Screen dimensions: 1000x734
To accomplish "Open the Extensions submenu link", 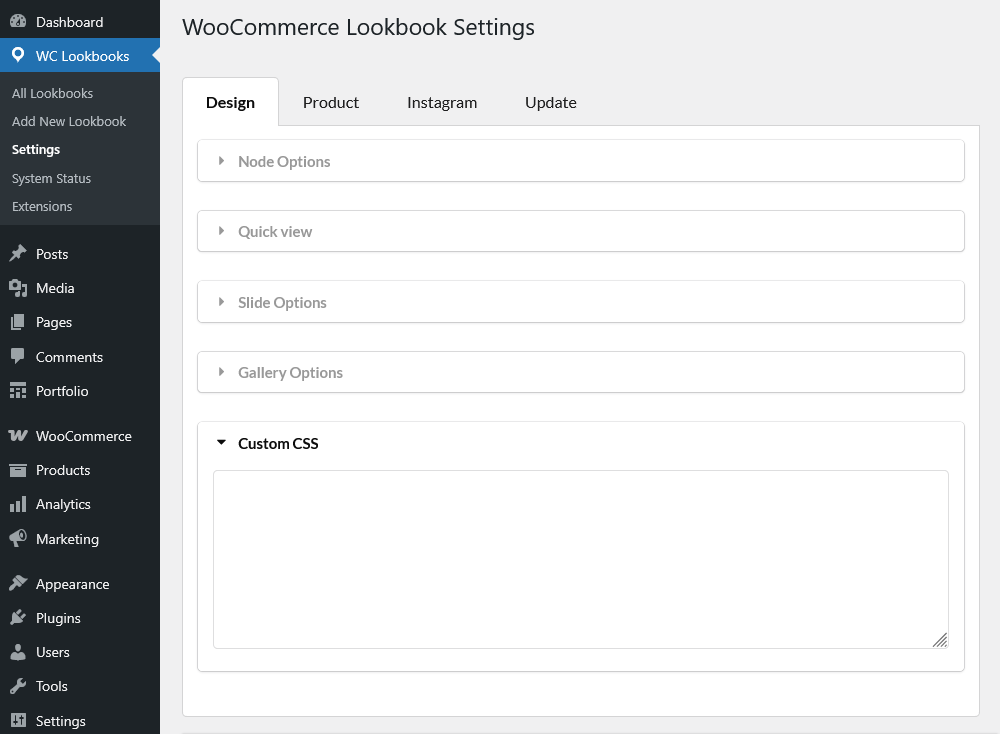I will pyautogui.click(x=41, y=207).
